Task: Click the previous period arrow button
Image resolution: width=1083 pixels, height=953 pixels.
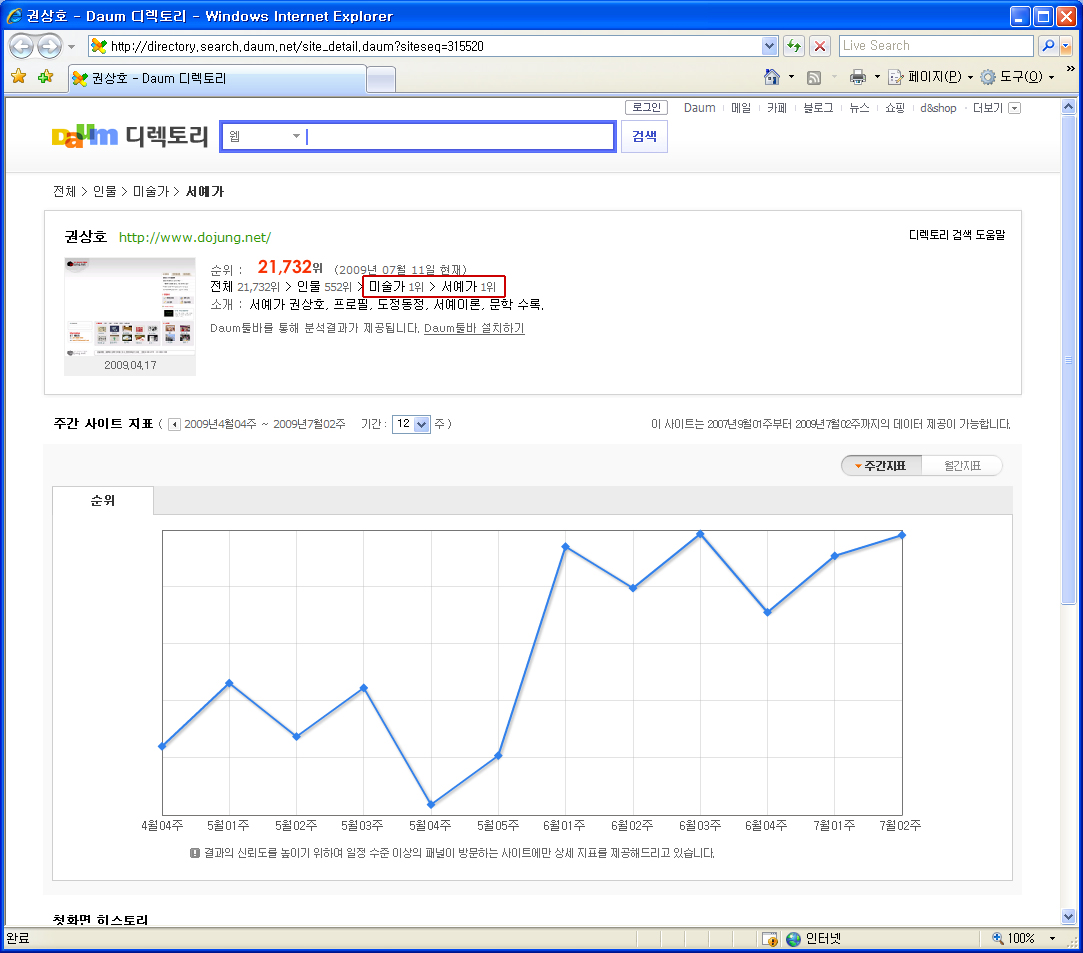Action: click(x=174, y=424)
